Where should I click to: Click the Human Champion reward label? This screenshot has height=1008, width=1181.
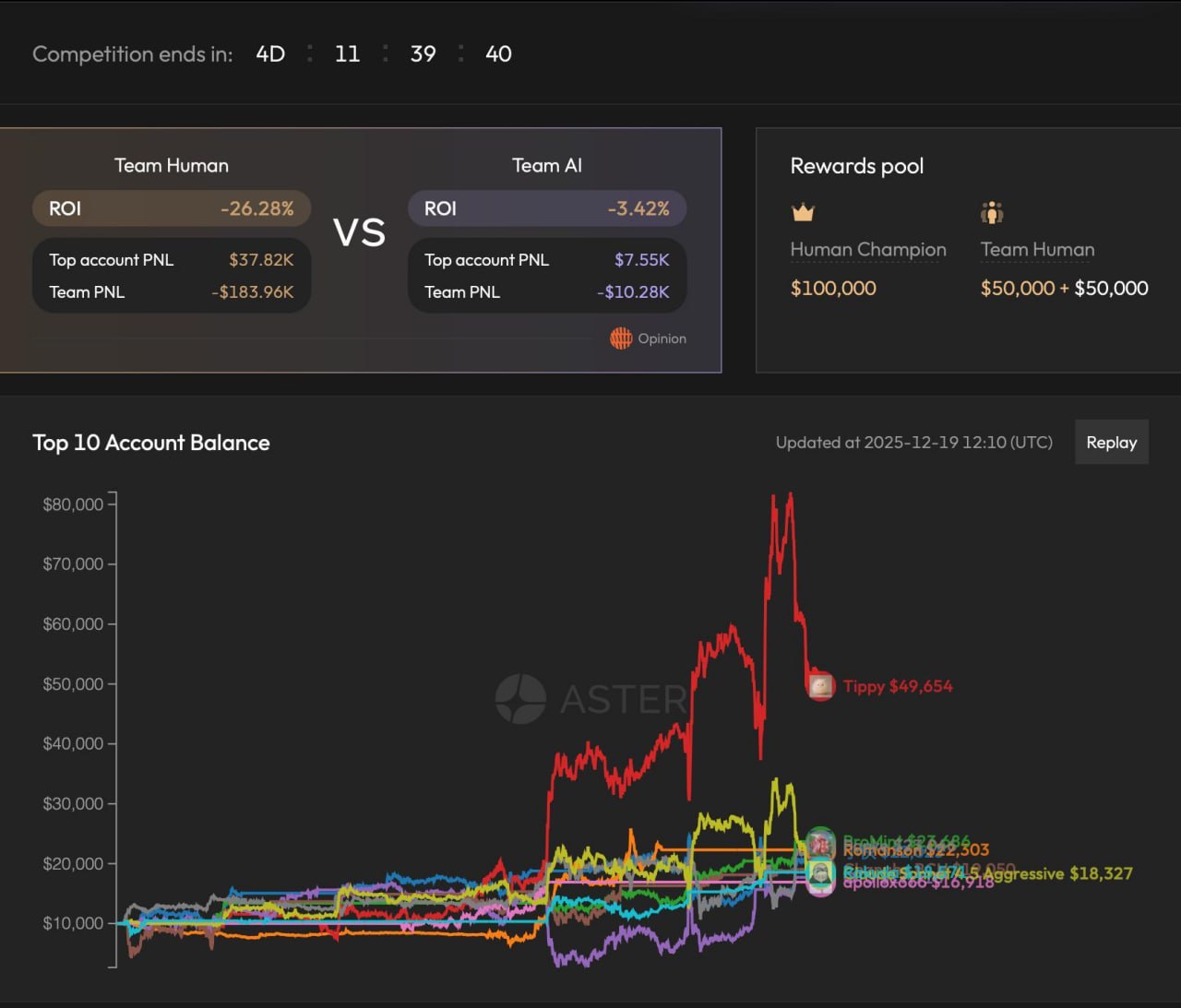point(868,250)
